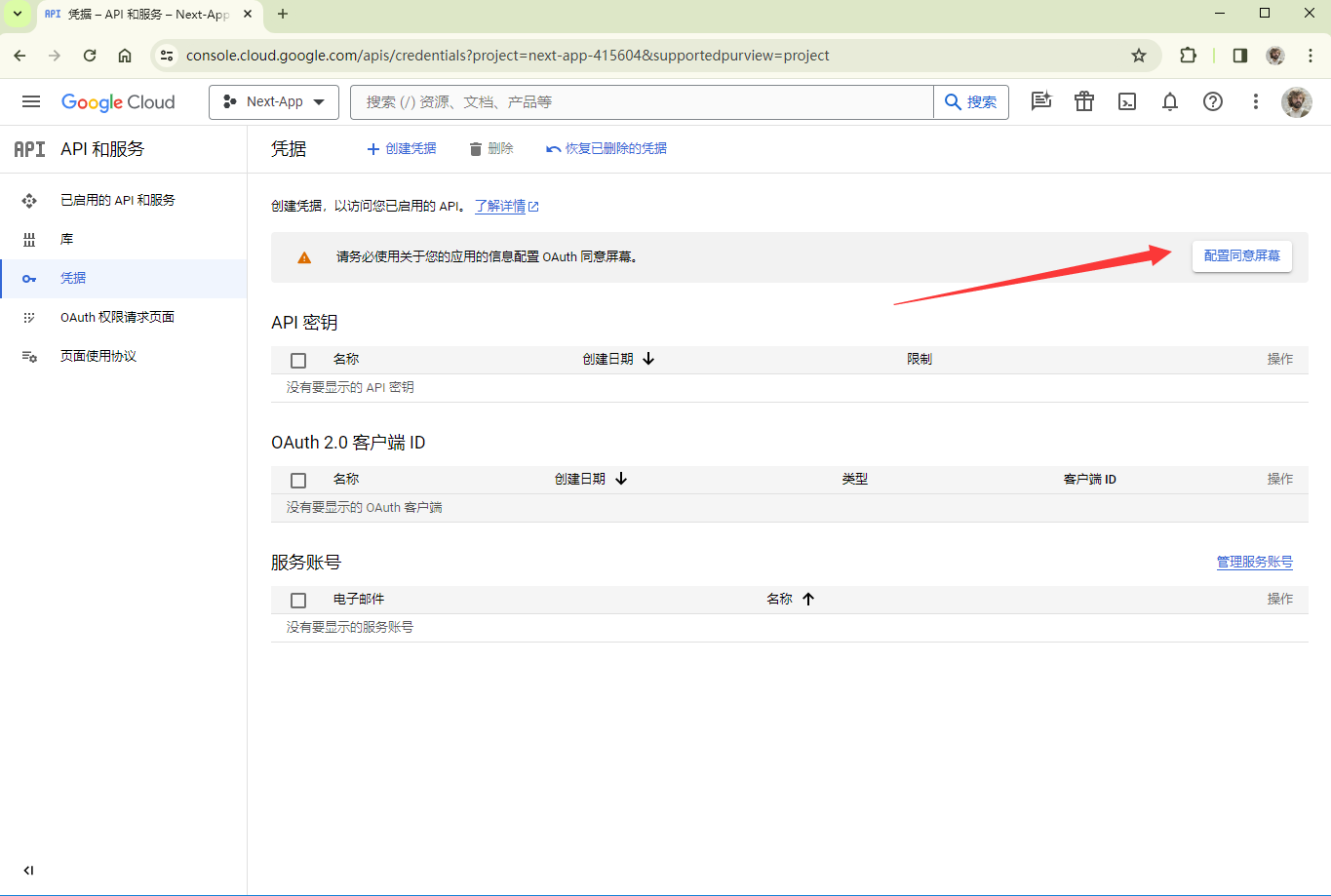Open the free trial gift icon
The width and height of the screenshot is (1331, 896).
click(1084, 101)
